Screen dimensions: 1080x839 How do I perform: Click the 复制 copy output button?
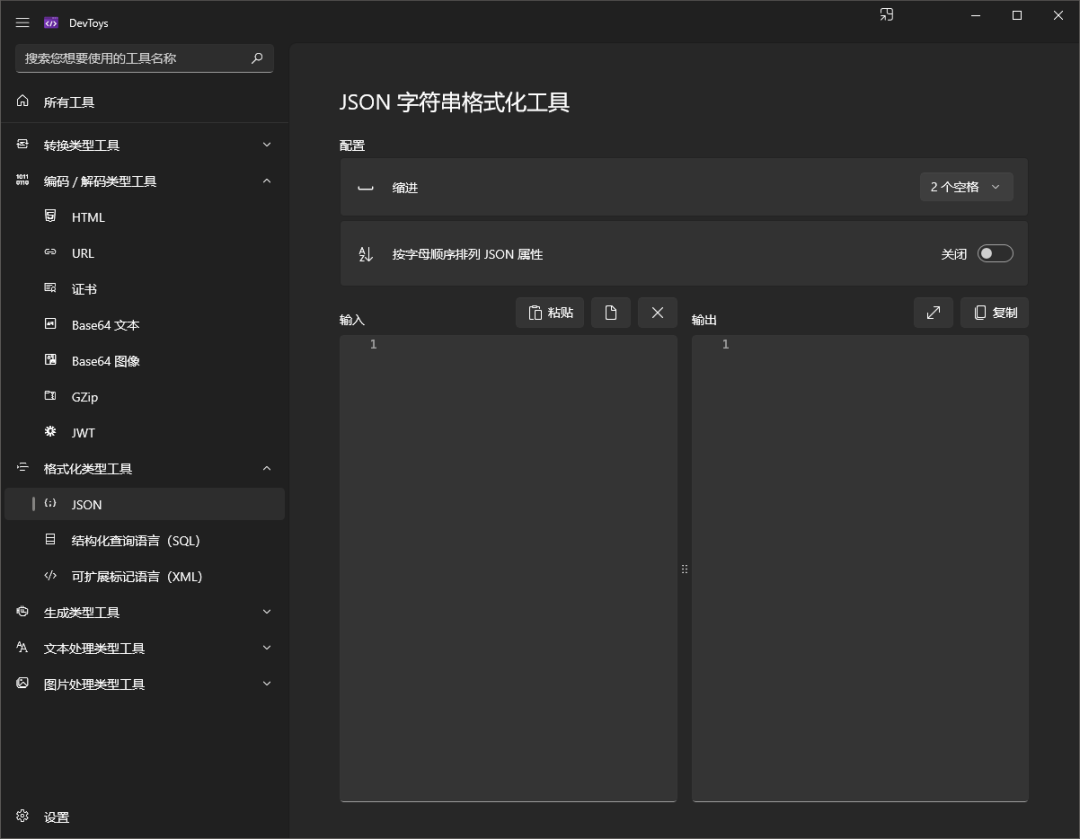click(x=995, y=313)
